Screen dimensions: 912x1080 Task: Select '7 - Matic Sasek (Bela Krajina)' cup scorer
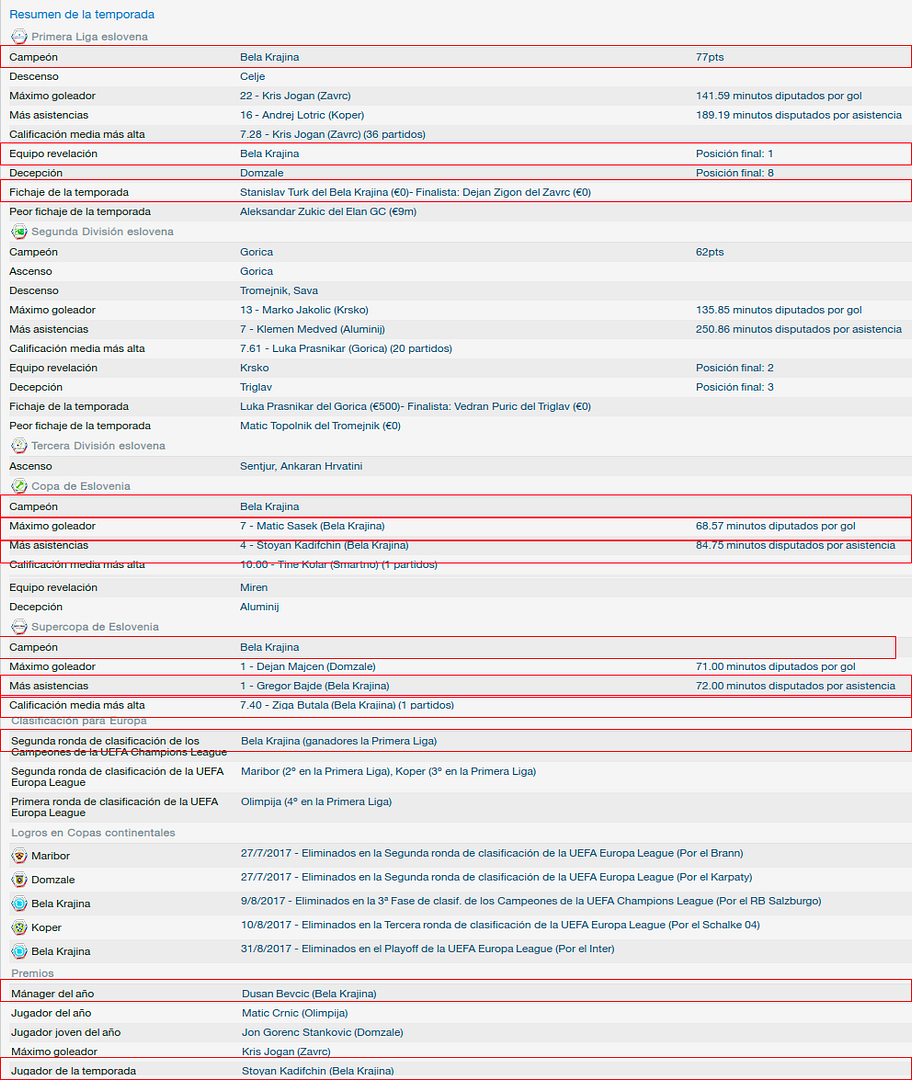point(312,526)
